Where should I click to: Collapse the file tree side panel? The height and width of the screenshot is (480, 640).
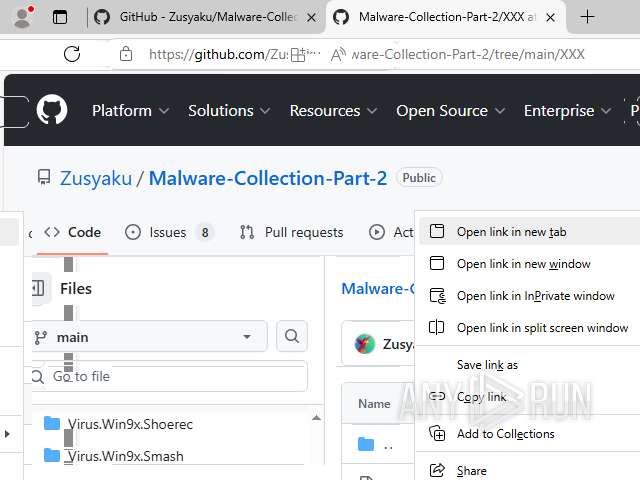39,288
